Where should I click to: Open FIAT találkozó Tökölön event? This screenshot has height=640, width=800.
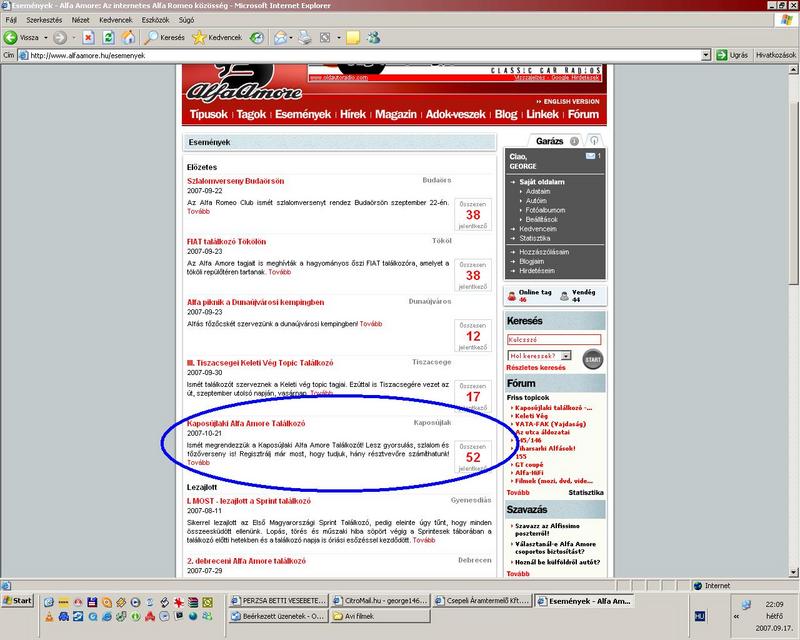[227, 241]
